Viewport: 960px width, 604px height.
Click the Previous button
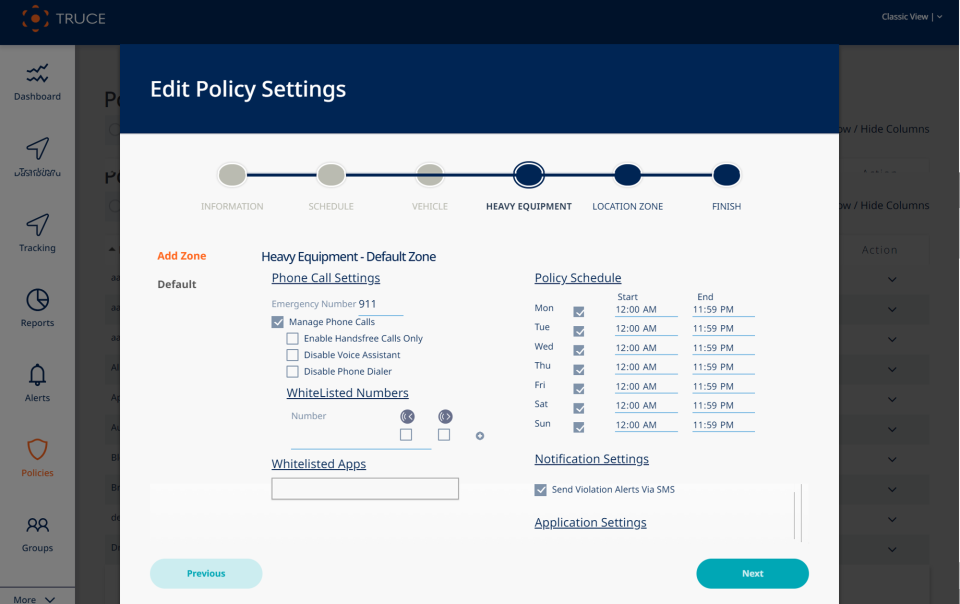click(x=206, y=574)
